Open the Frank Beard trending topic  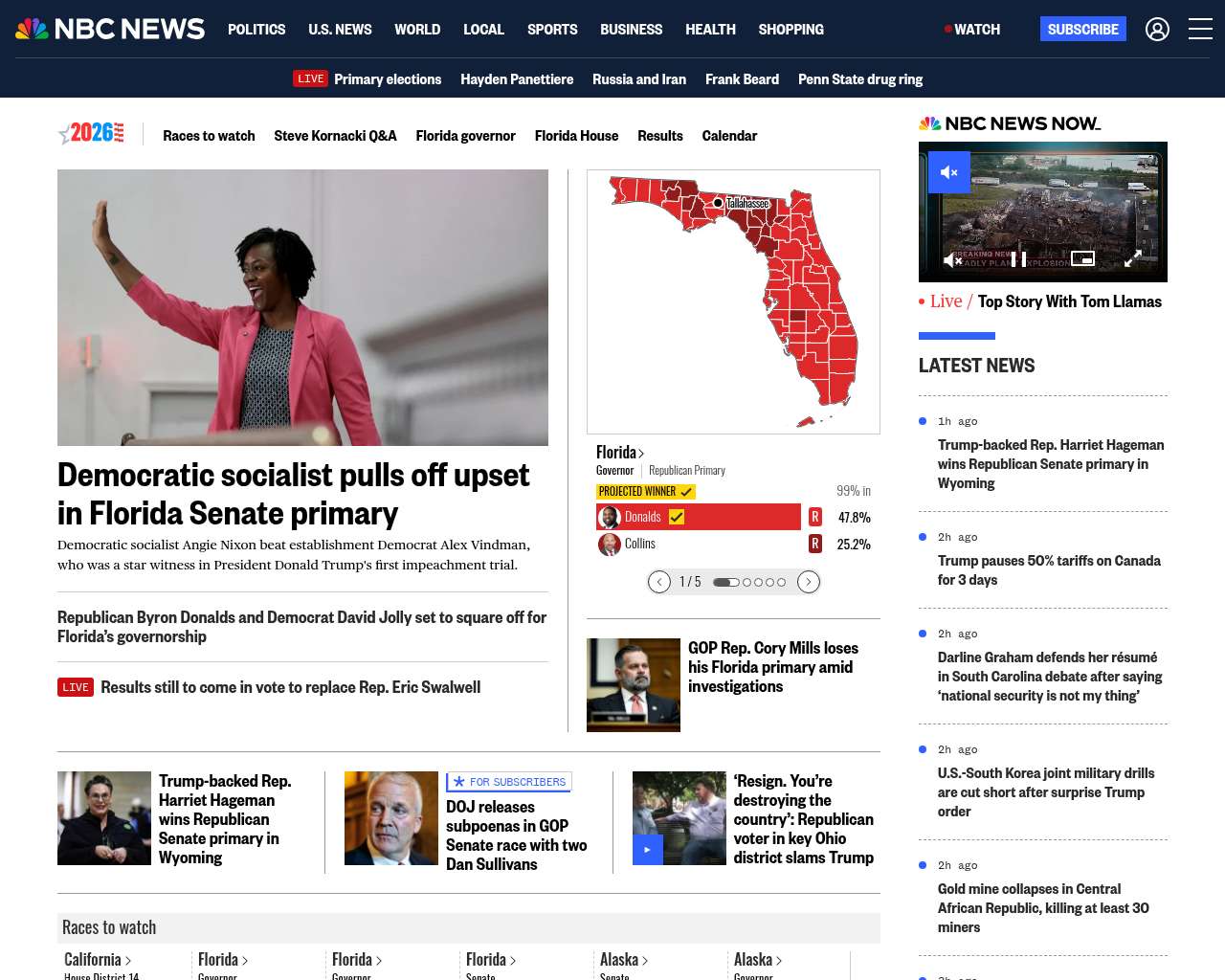pyautogui.click(x=742, y=79)
